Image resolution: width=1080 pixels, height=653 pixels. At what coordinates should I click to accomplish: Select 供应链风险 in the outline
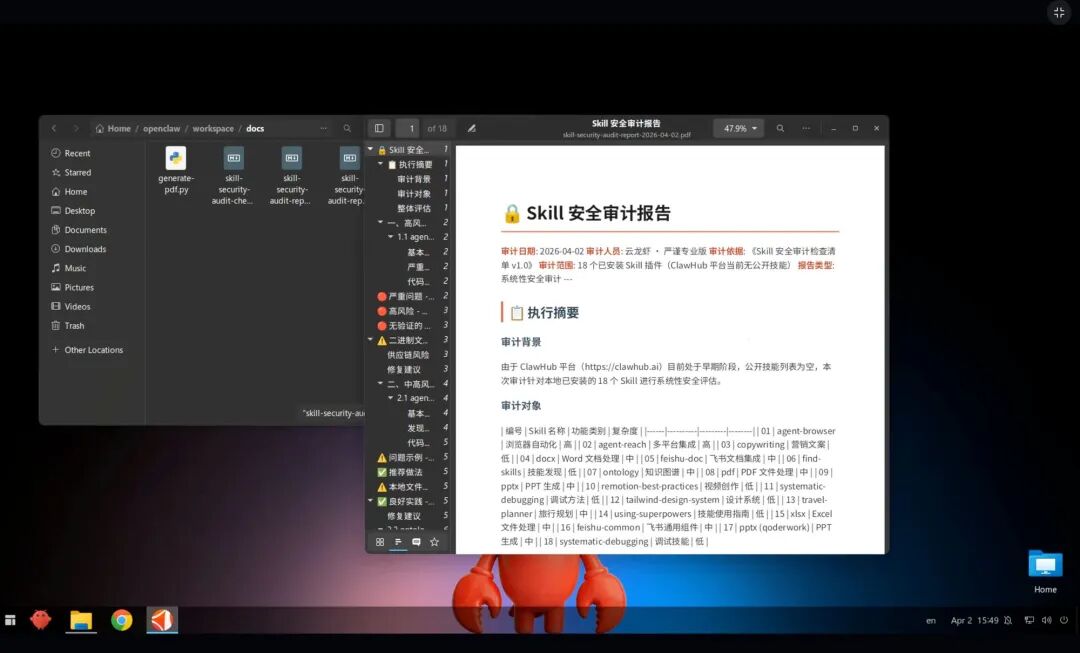coord(408,355)
